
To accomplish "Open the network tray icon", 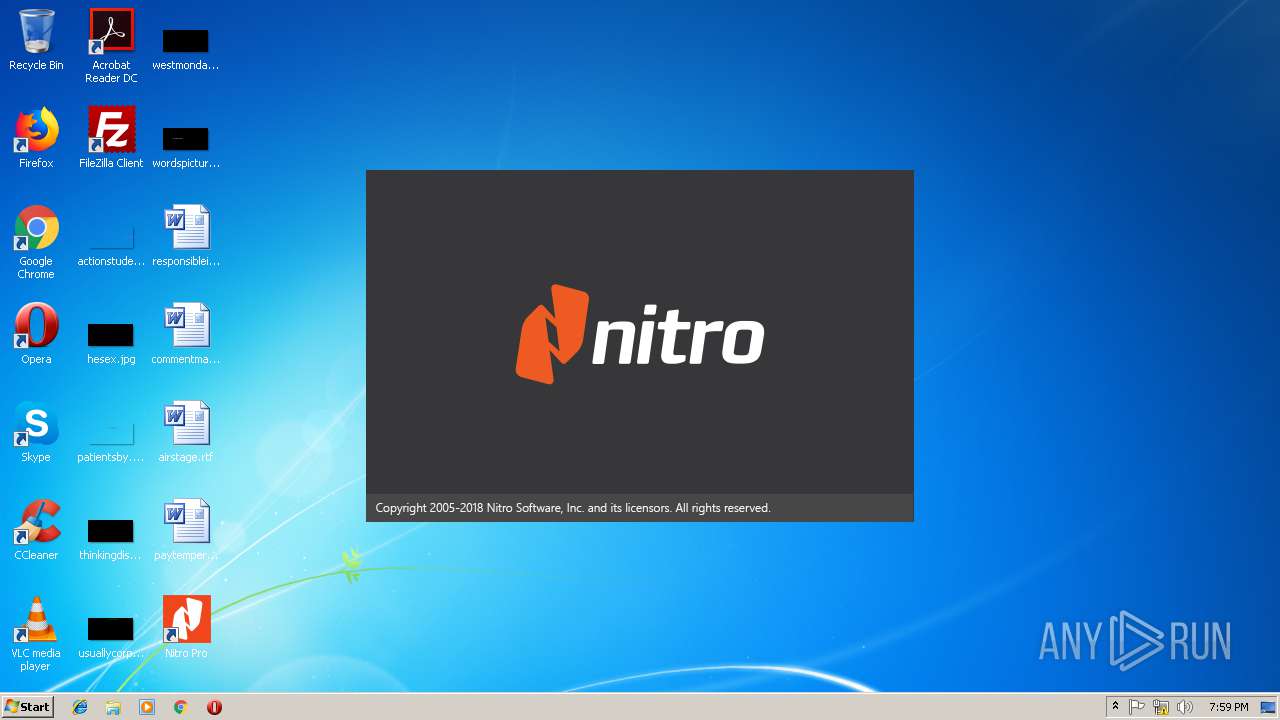I will click(x=1161, y=707).
